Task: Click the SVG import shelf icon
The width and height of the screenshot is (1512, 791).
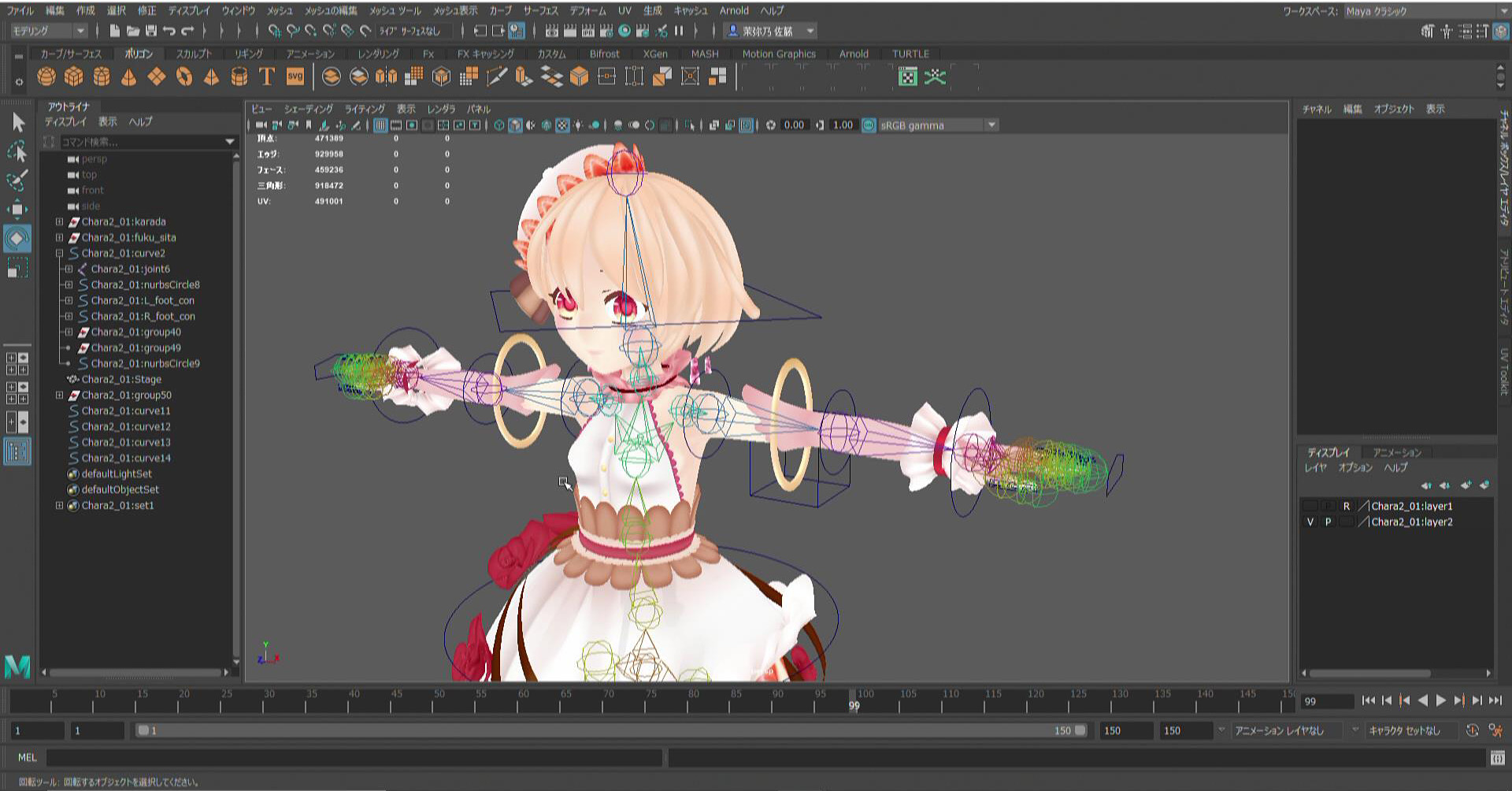Action: click(295, 76)
